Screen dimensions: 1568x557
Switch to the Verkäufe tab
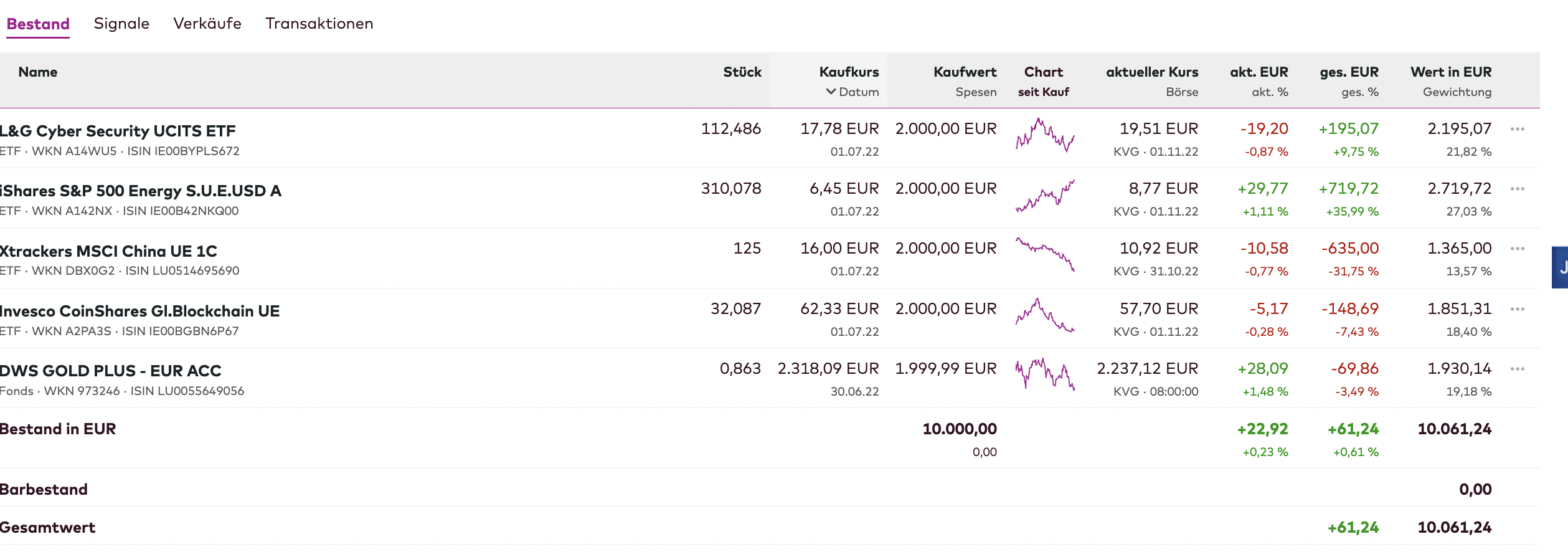pyautogui.click(x=207, y=24)
